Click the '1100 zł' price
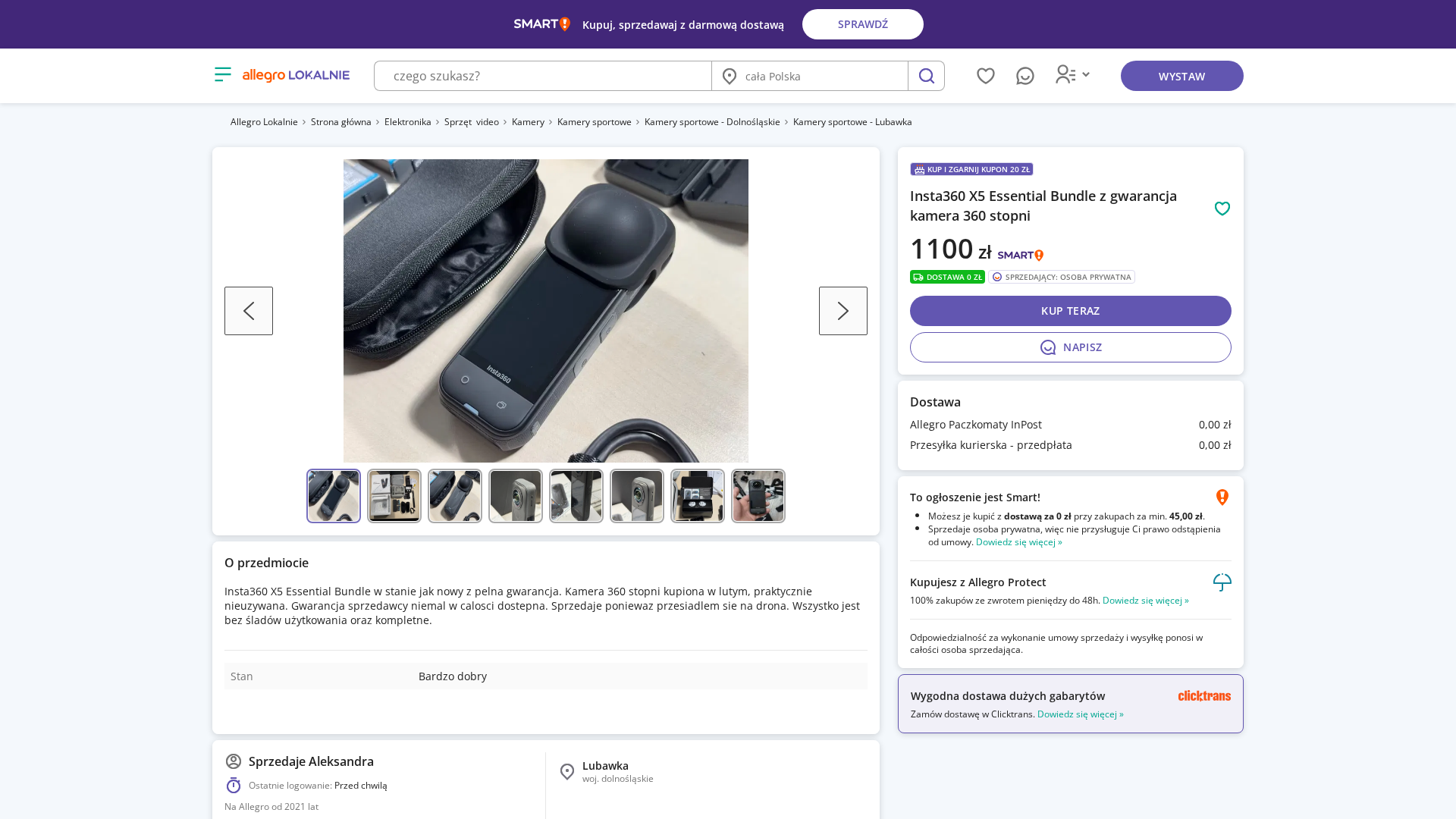This screenshot has height=819, width=1456. (950, 249)
